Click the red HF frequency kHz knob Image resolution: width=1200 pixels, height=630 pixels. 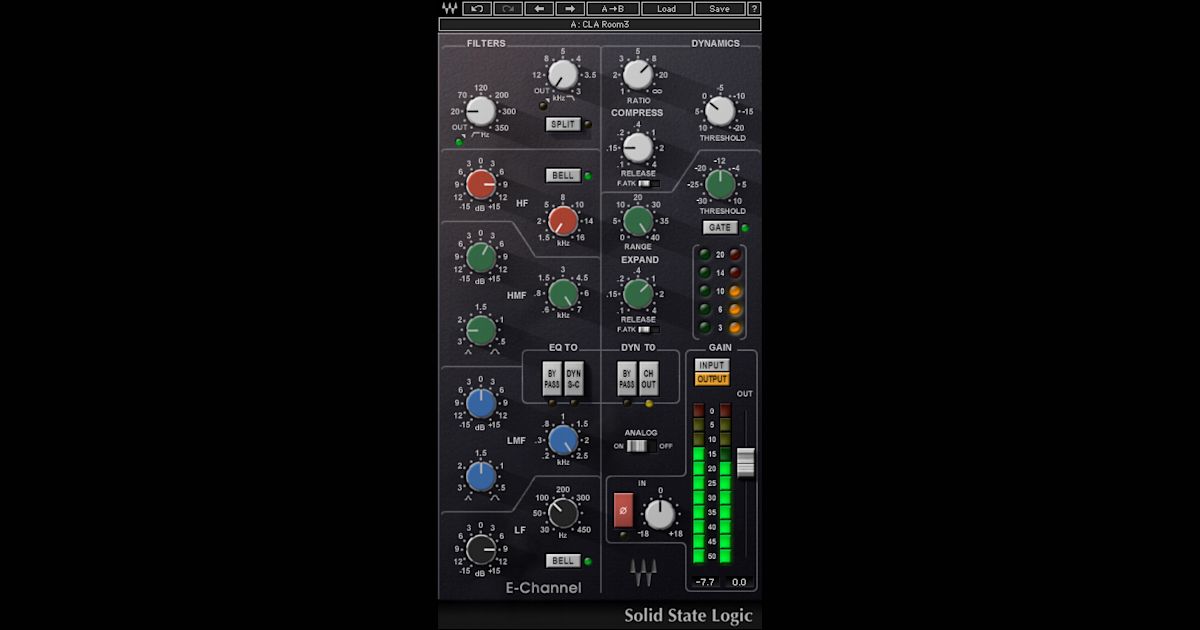coord(563,221)
